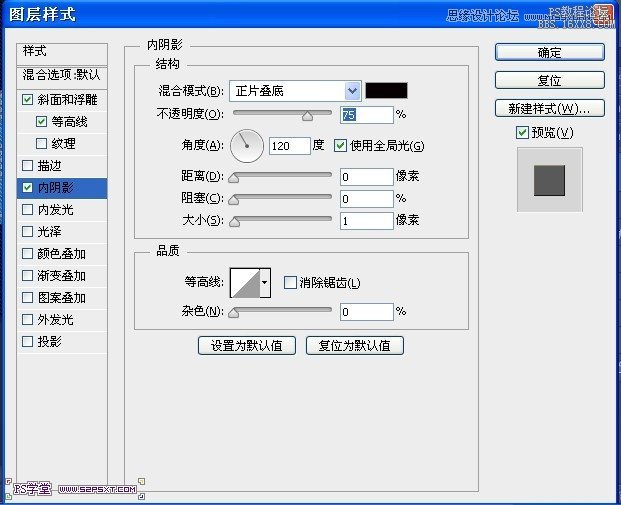This screenshot has width=621, height=505.
Task: Enable the 图案叠加 checkbox
Action: (27, 297)
